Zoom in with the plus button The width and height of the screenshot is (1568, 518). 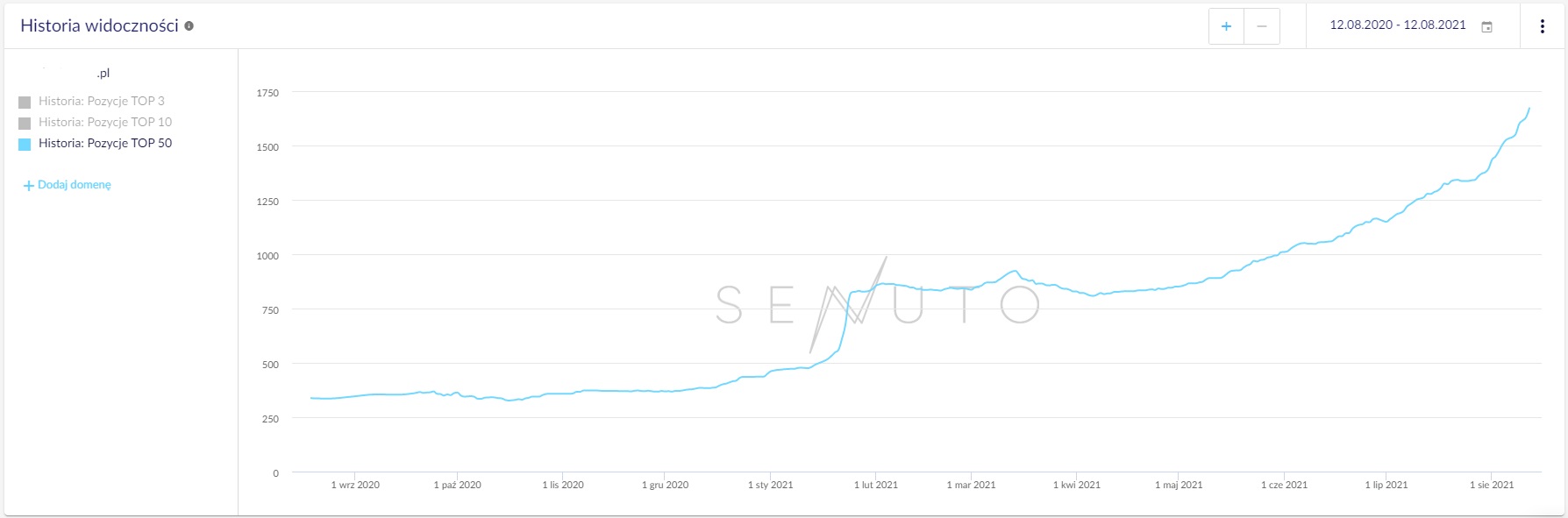point(1226,26)
